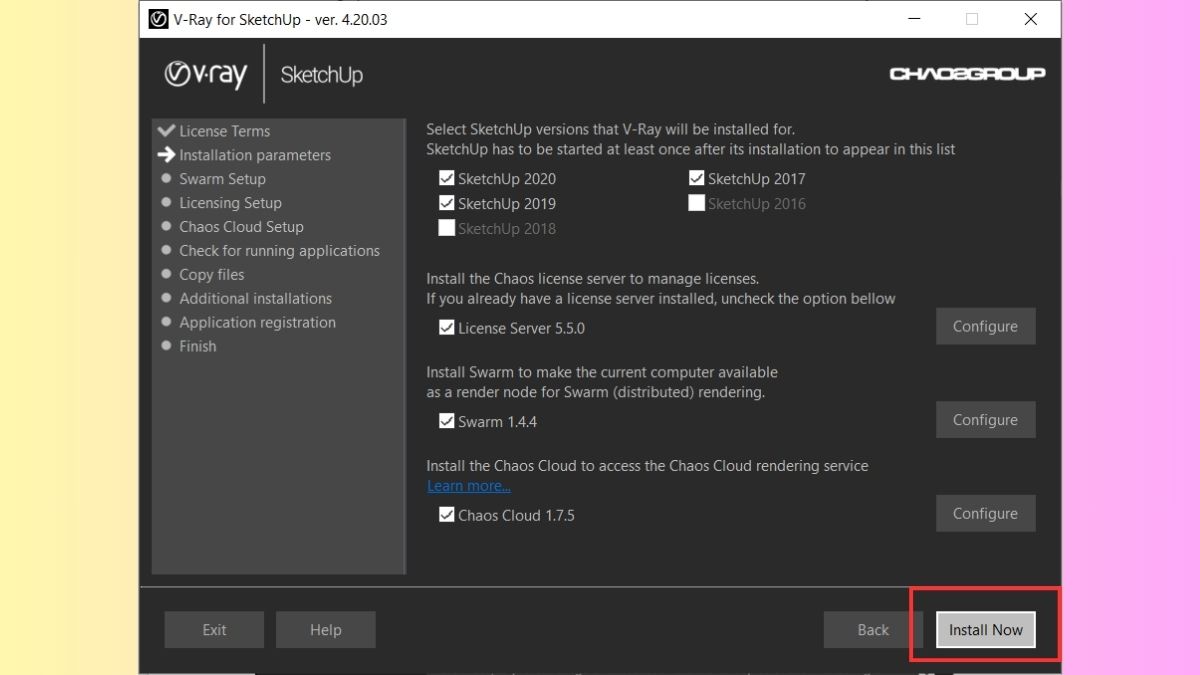1200x675 pixels.
Task: Click the Chaos Group logo
Action: click(x=967, y=74)
